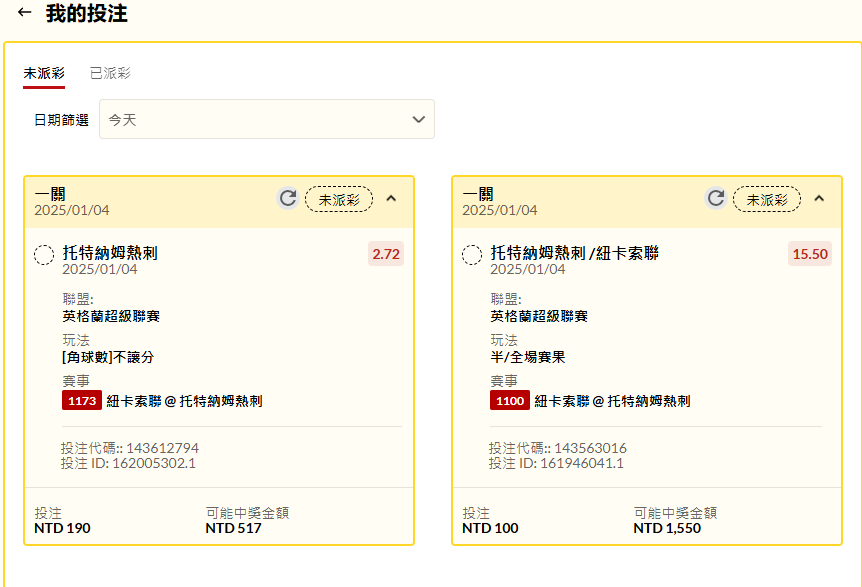Click the NTD 190 stake amount
Image resolution: width=862 pixels, height=587 pixels.
pos(62,528)
